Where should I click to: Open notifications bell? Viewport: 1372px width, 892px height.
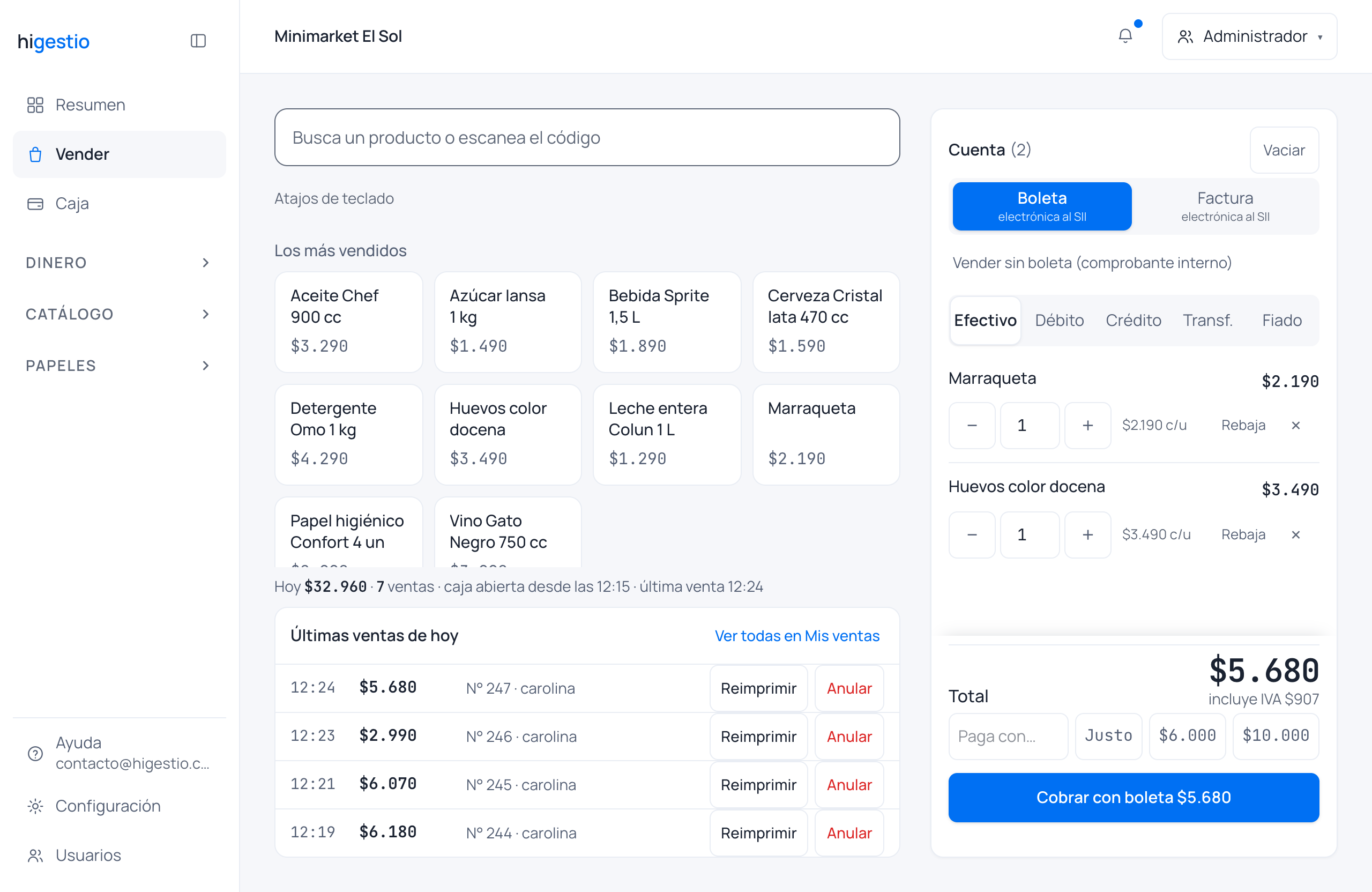coord(1125,36)
